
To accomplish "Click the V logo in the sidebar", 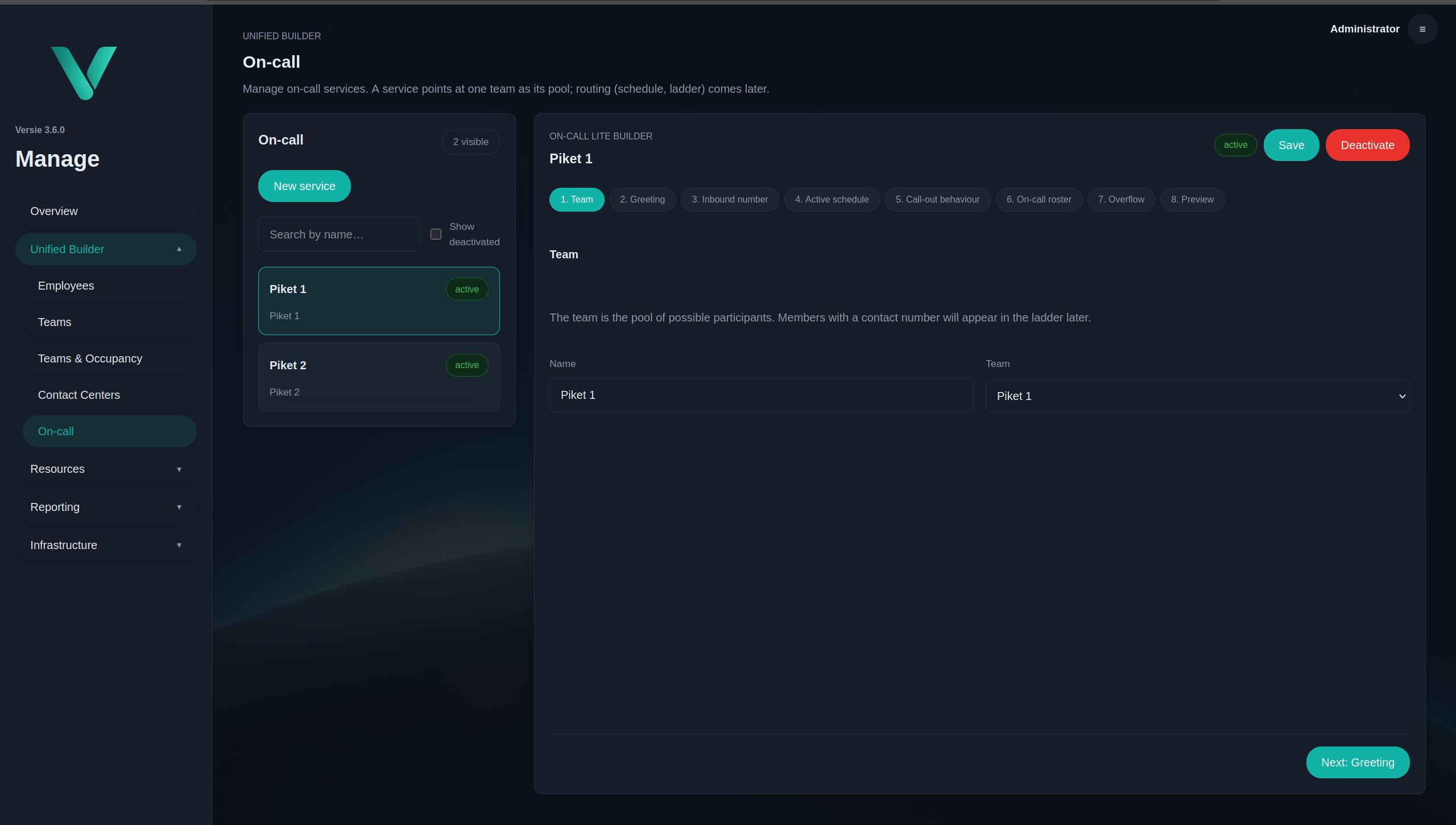I will [84, 73].
